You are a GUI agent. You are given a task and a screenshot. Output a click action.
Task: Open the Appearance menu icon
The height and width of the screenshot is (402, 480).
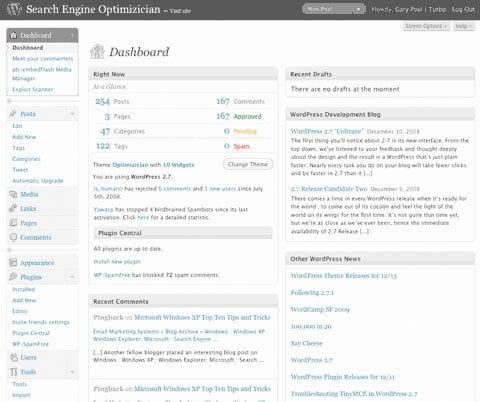click(13, 263)
